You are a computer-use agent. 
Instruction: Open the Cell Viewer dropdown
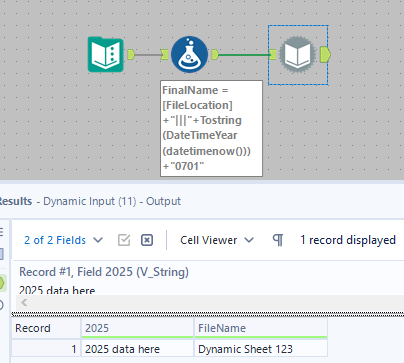[217, 240]
